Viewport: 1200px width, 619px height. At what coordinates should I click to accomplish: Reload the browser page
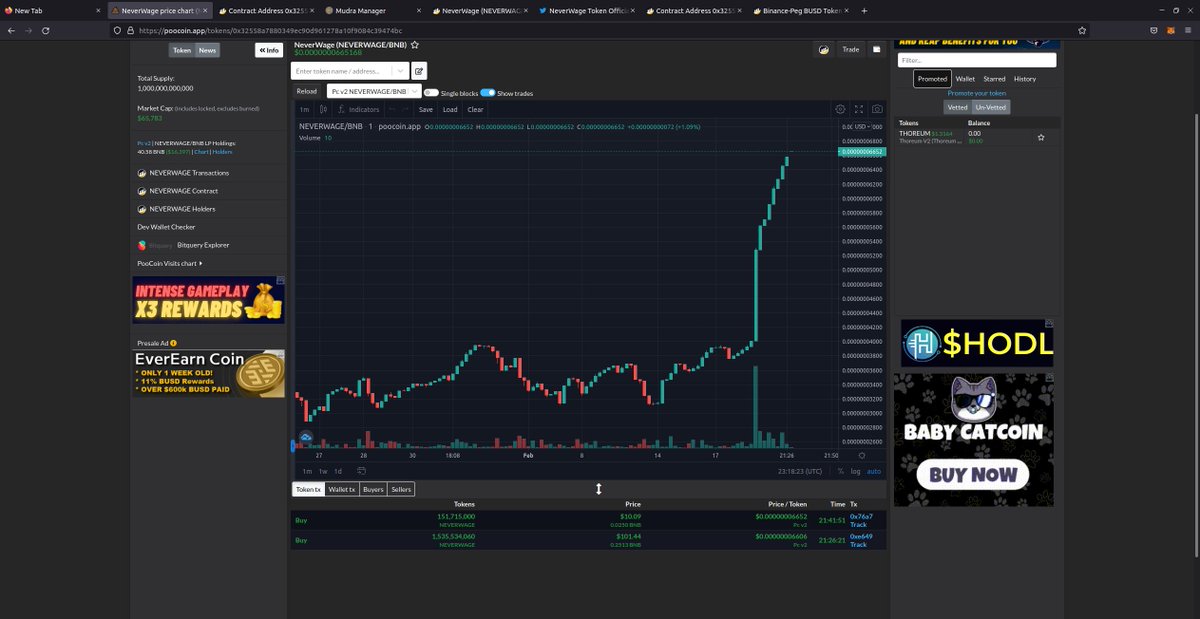pyautogui.click(x=47, y=30)
